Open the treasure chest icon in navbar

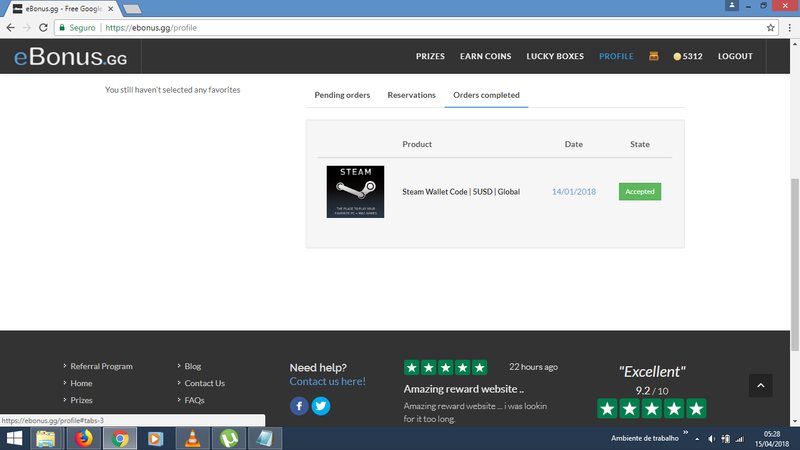[654, 56]
